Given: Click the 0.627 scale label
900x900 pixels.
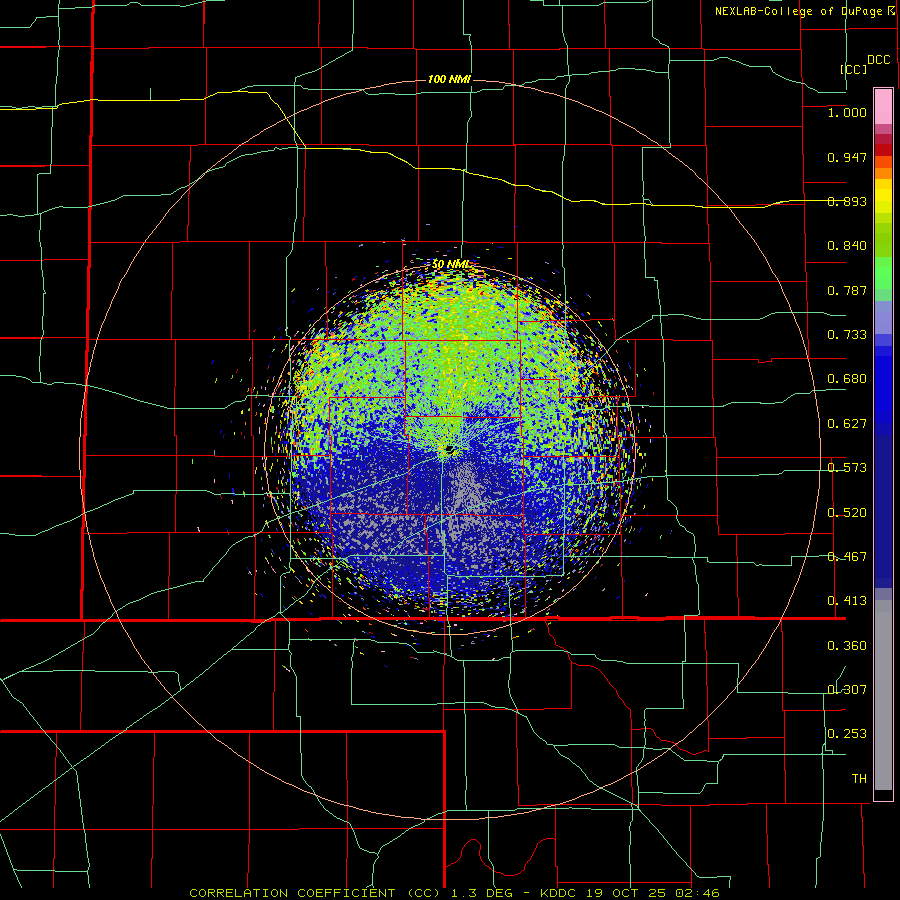Looking at the screenshot, I should coord(847,424).
